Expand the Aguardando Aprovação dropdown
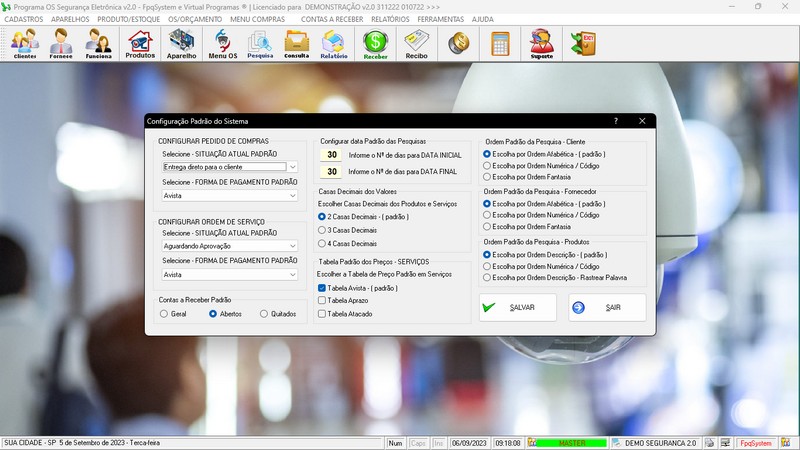This screenshot has width=800, height=450. [x=292, y=245]
